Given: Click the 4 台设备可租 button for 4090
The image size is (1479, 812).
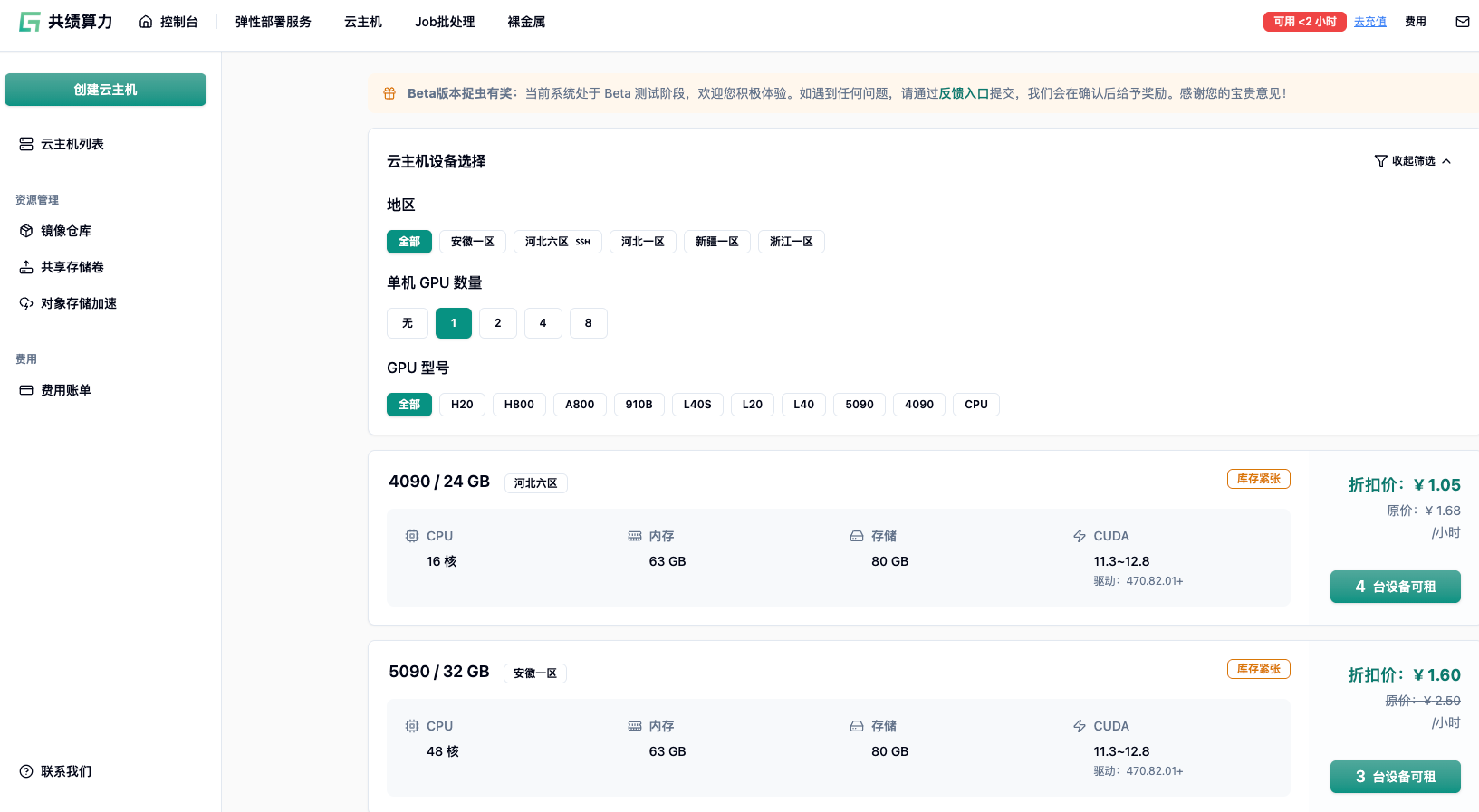Looking at the screenshot, I should (1395, 587).
